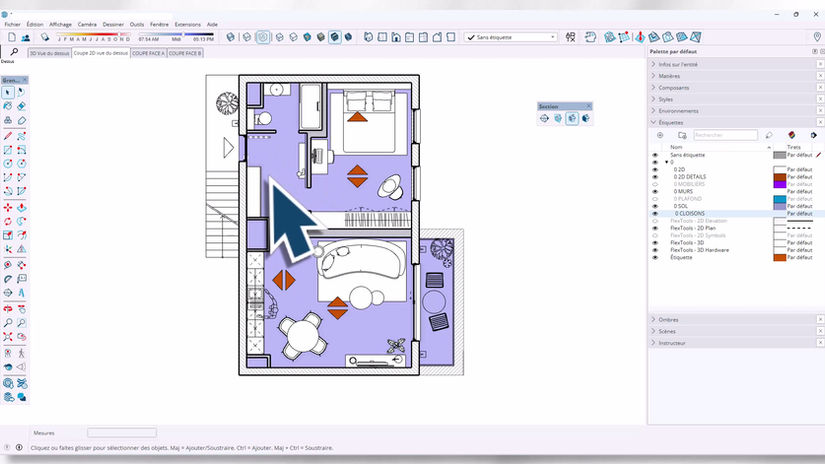Choose the red Pencil line tool

tap(8, 136)
